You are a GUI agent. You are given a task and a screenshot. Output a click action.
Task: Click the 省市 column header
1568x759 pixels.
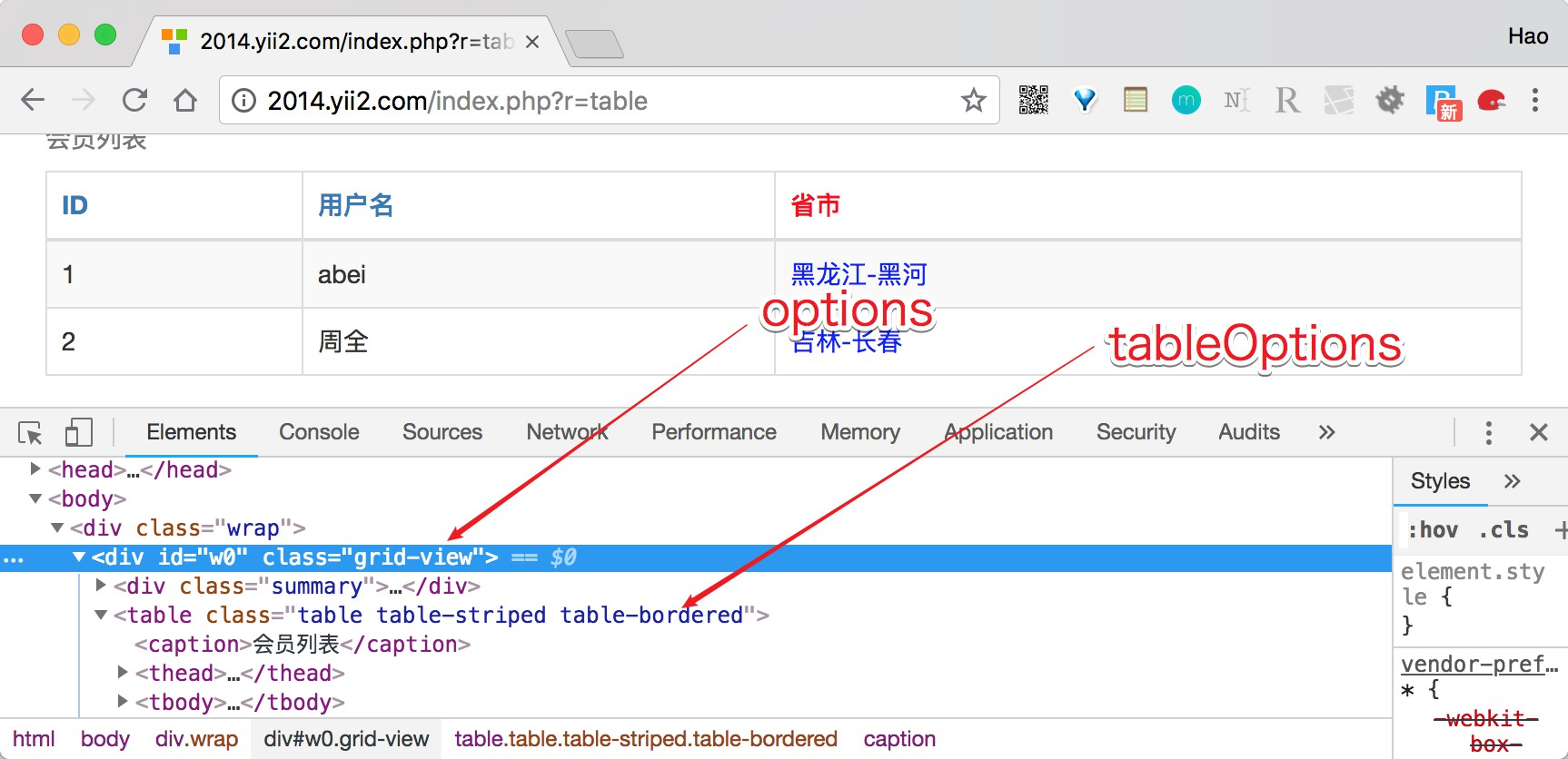815,205
